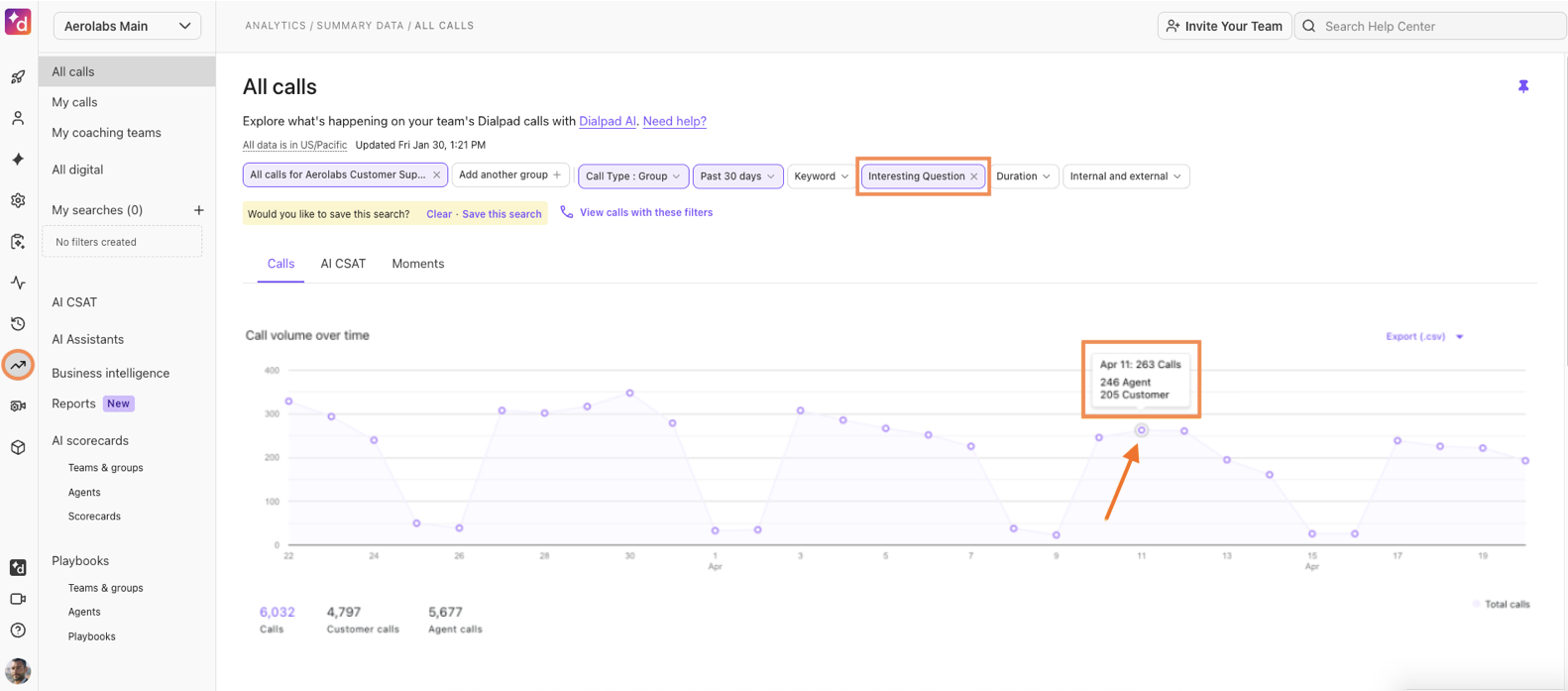The height and width of the screenshot is (691, 1568).
Task: Select the analytics trending-arrow icon in sidebar
Action: [18, 365]
